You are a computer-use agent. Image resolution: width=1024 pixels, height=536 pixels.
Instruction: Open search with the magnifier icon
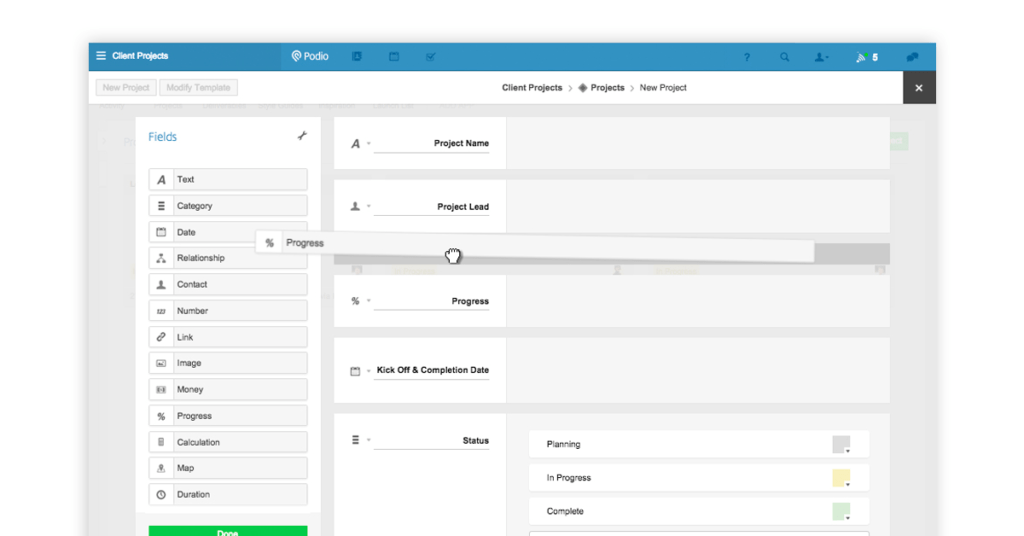[785, 58]
